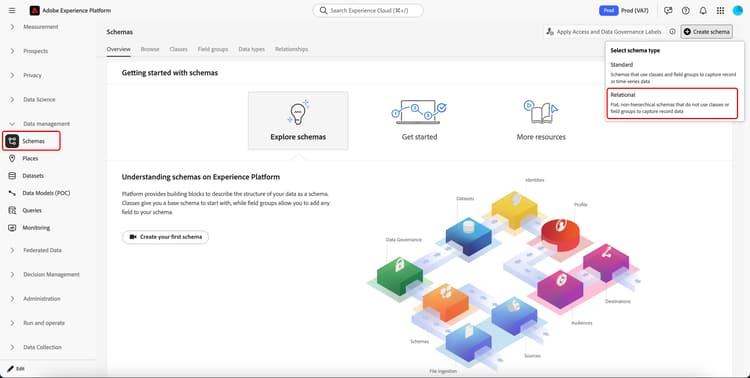Open Queries in the sidebar
750x378 pixels.
32,211
